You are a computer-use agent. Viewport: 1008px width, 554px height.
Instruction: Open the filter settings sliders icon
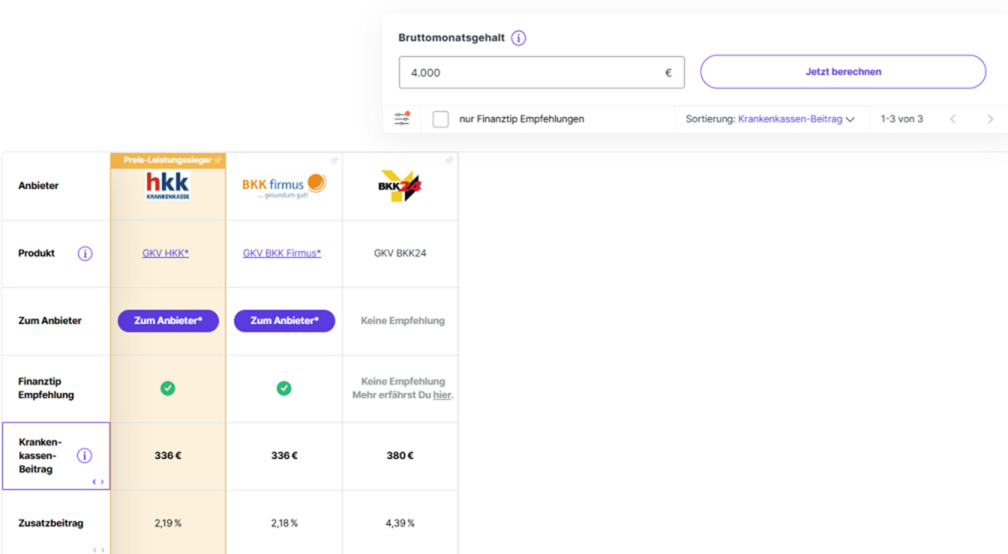tap(402, 118)
